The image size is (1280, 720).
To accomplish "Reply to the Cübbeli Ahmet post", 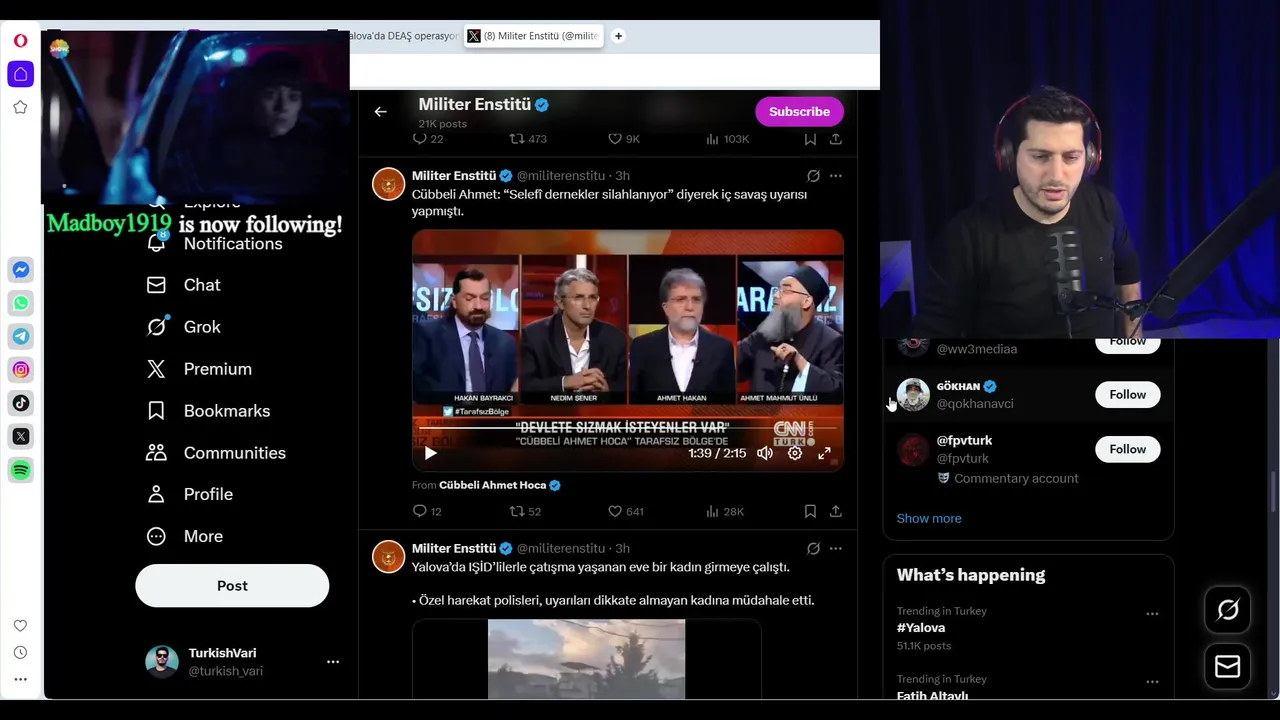I will tap(427, 511).
